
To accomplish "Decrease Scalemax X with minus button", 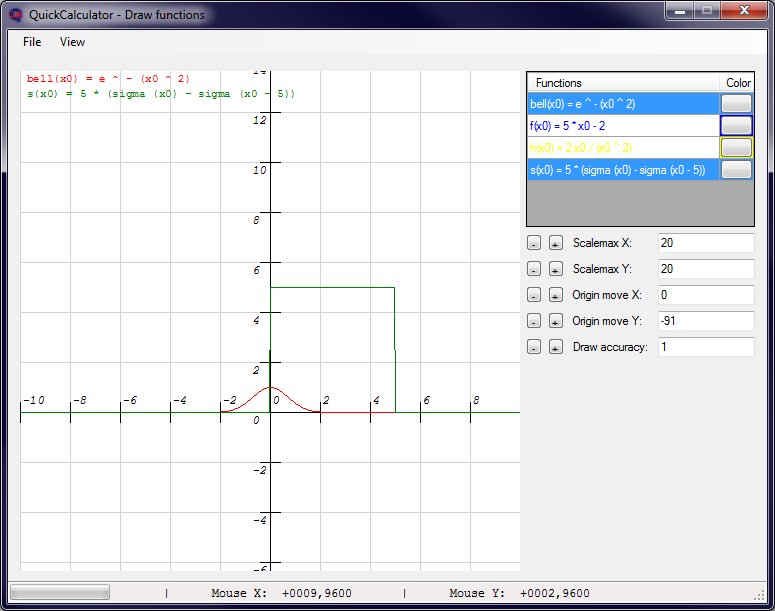I will 534,243.
